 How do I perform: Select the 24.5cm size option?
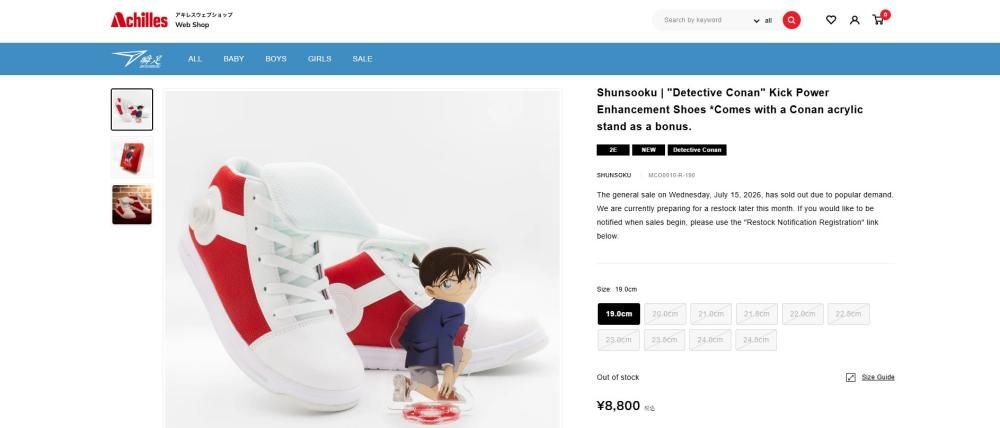tap(756, 340)
